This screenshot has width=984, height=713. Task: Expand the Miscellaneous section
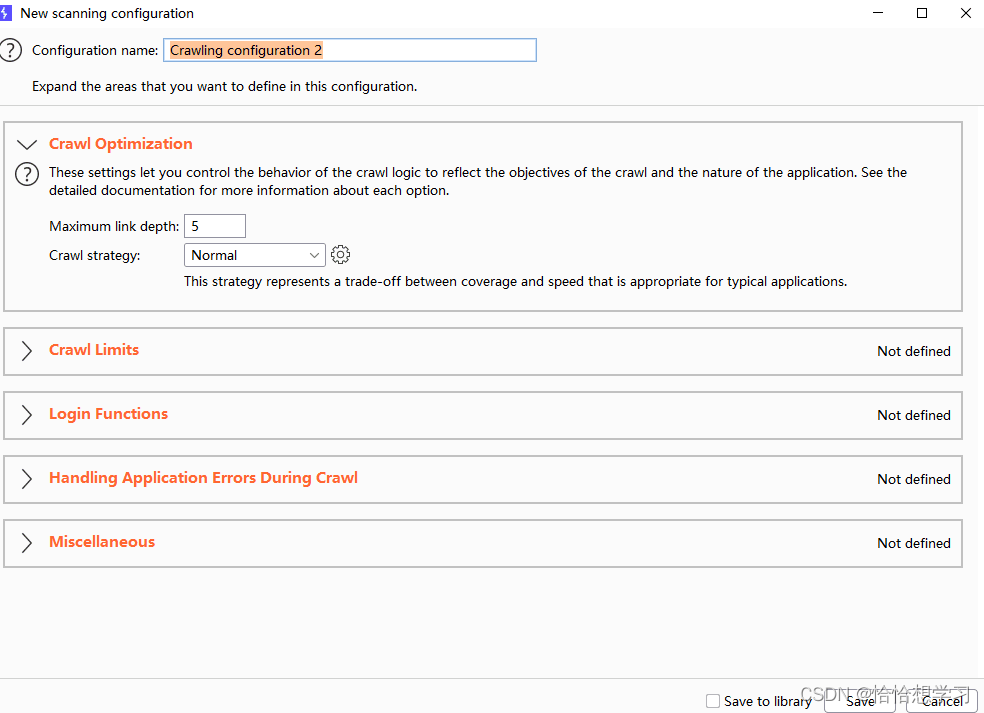[x=26, y=543]
